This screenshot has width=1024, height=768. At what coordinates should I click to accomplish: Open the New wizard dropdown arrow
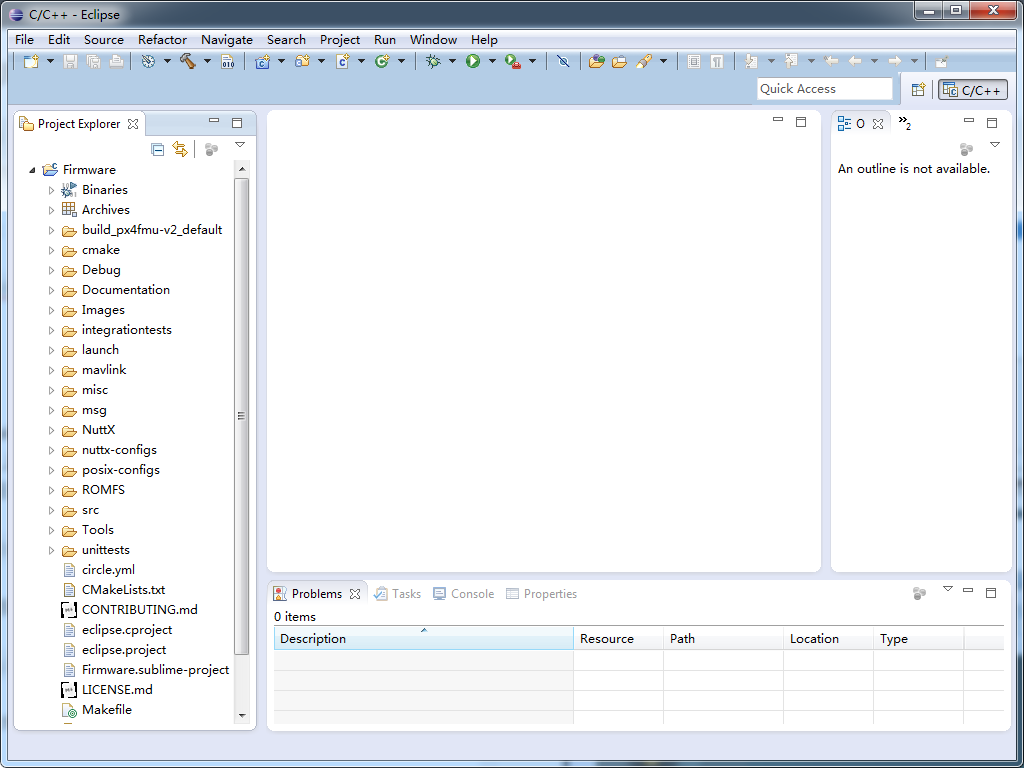coord(50,61)
